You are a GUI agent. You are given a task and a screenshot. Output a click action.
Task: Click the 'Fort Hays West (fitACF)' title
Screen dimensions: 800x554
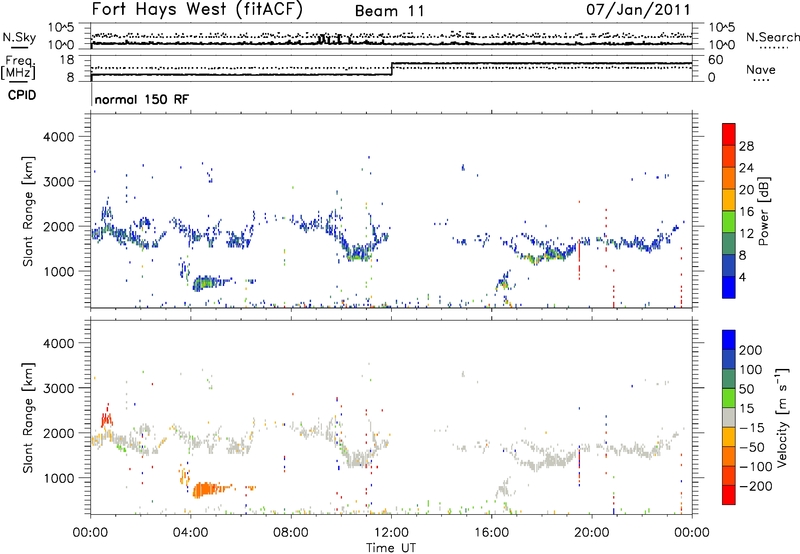197,10
